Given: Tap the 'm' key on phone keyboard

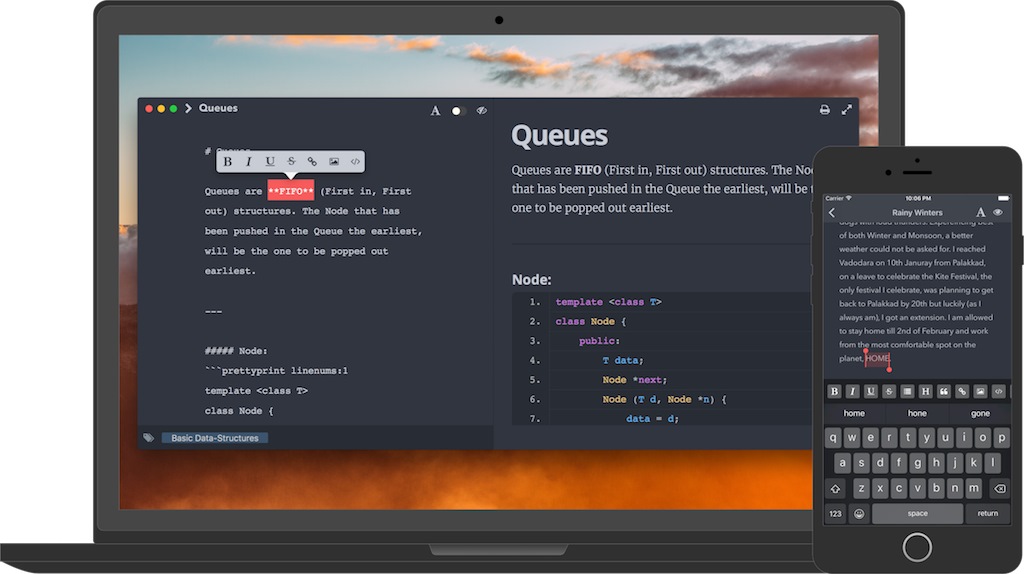Looking at the screenshot, I should [974, 488].
